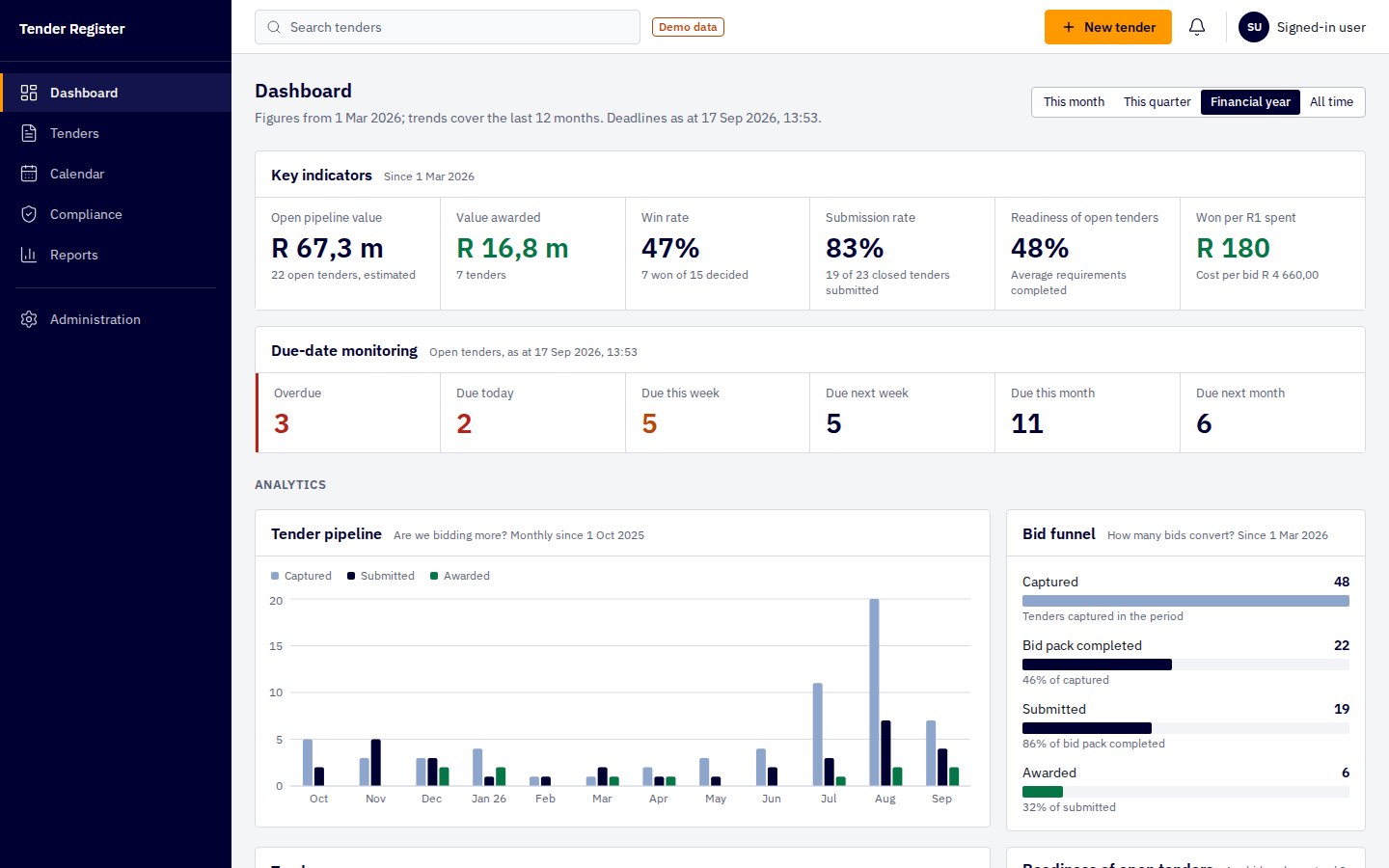The image size is (1389, 868).
Task: Focus the Search tenders field
Action: coord(448,27)
